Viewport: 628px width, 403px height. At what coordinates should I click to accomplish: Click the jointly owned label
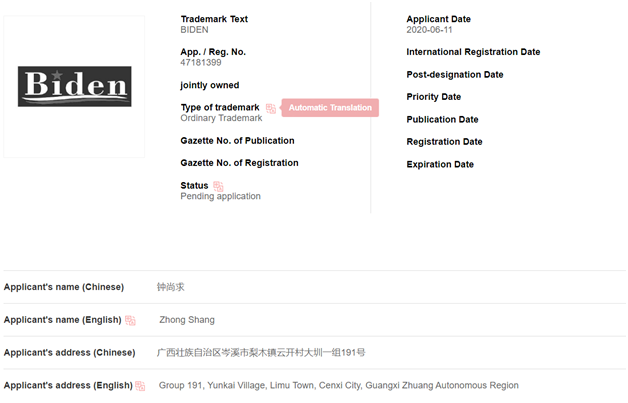click(x=209, y=85)
